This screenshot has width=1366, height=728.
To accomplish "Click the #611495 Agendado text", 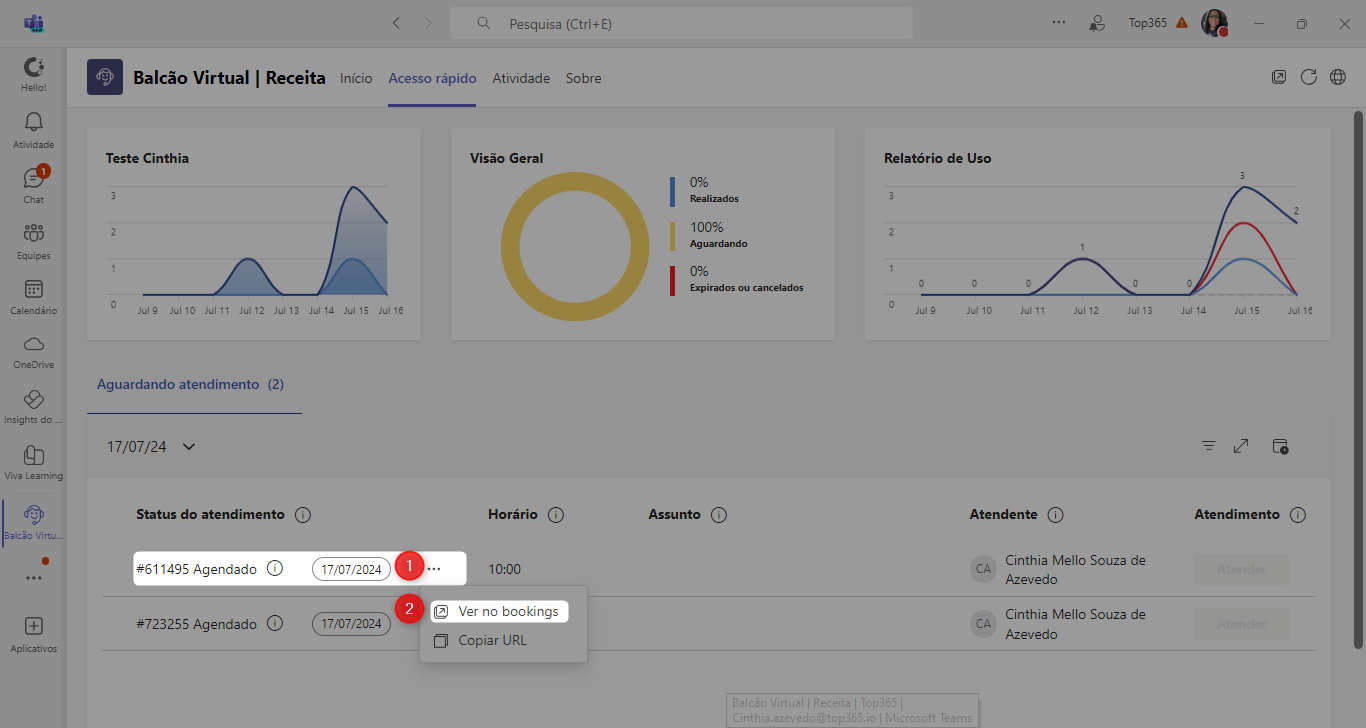I will [197, 569].
